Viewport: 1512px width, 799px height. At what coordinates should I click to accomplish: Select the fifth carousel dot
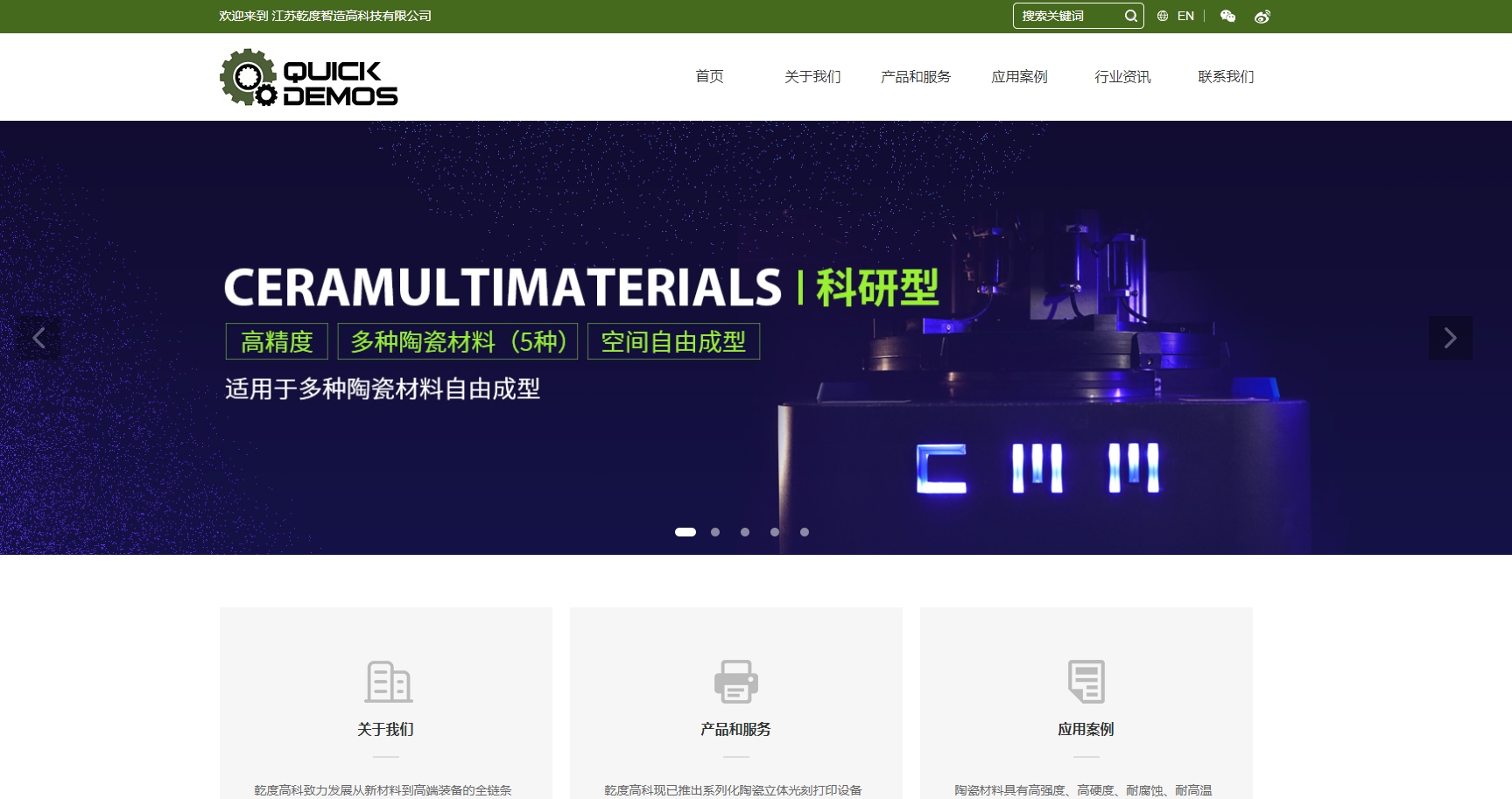(x=805, y=532)
